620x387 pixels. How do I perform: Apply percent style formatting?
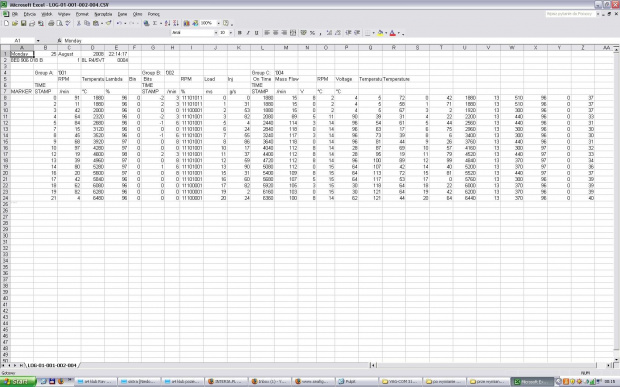[312, 33]
